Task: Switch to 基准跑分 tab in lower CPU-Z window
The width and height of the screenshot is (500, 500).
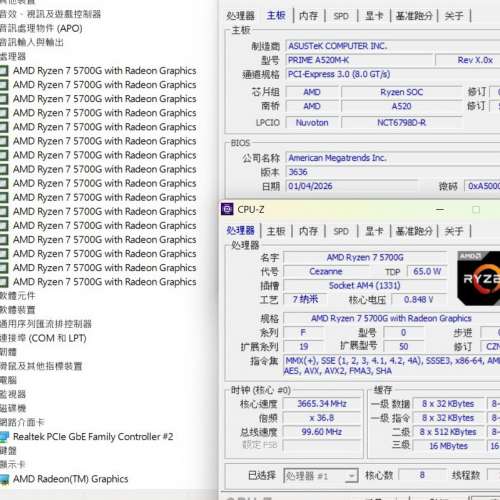Action: pos(414,231)
